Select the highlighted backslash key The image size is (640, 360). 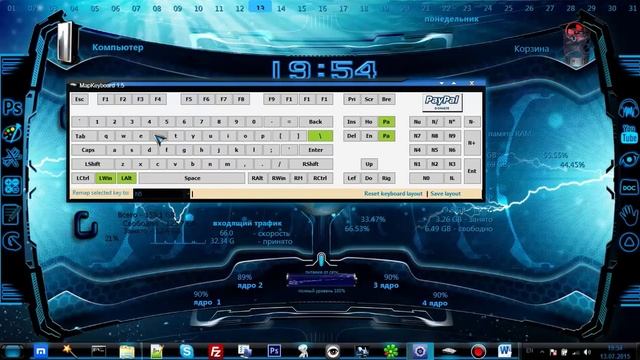click(320, 136)
